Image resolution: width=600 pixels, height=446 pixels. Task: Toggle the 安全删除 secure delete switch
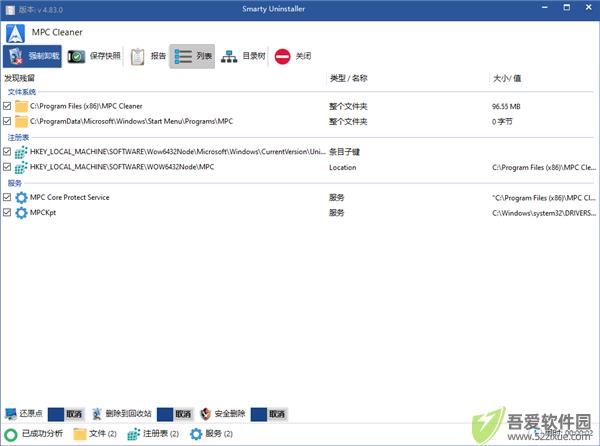tap(268, 414)
